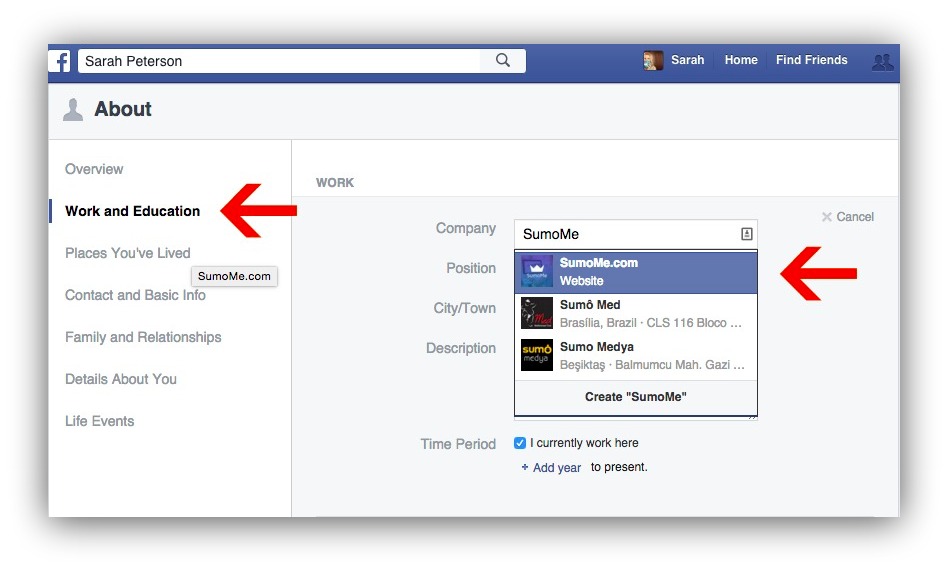Go to Home in top bar
Viewport: 948px width, 569px height.
[x=741, y=60]
